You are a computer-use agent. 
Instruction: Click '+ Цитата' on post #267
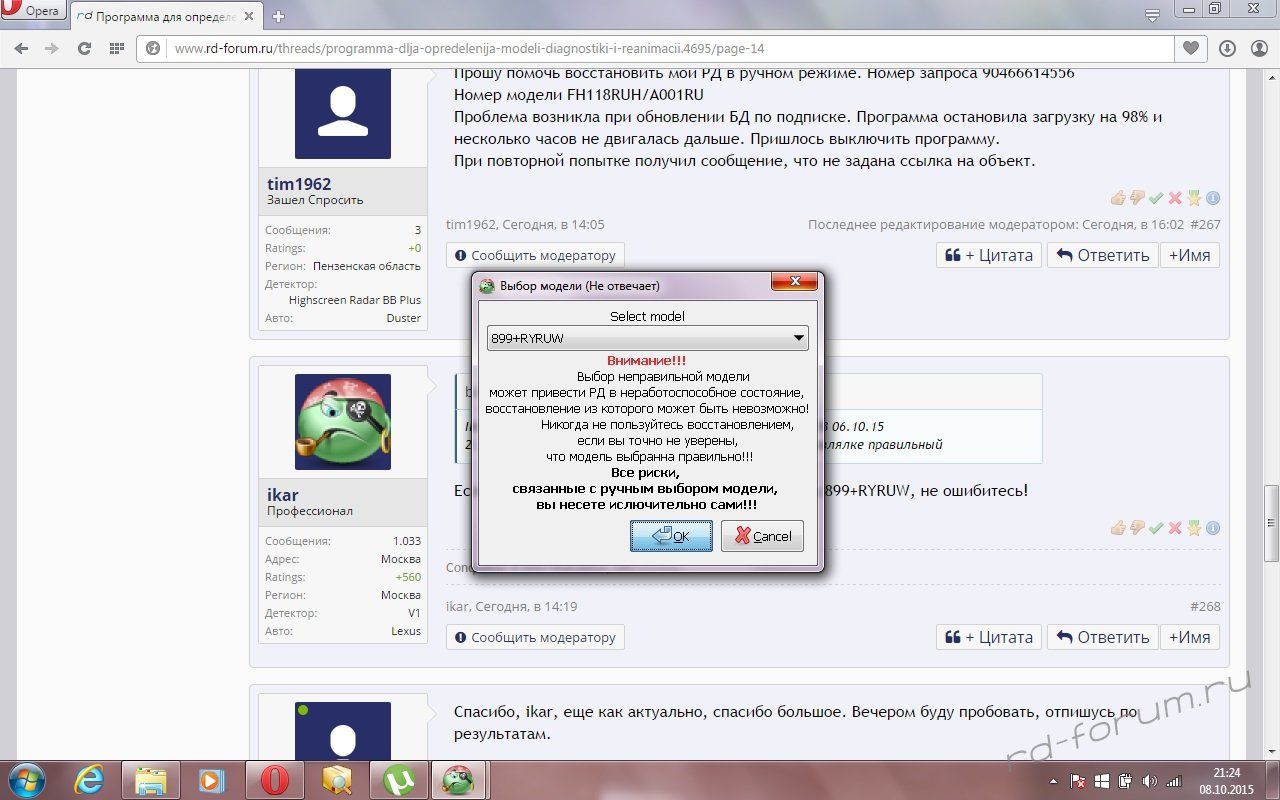click(x=989, y=255)
